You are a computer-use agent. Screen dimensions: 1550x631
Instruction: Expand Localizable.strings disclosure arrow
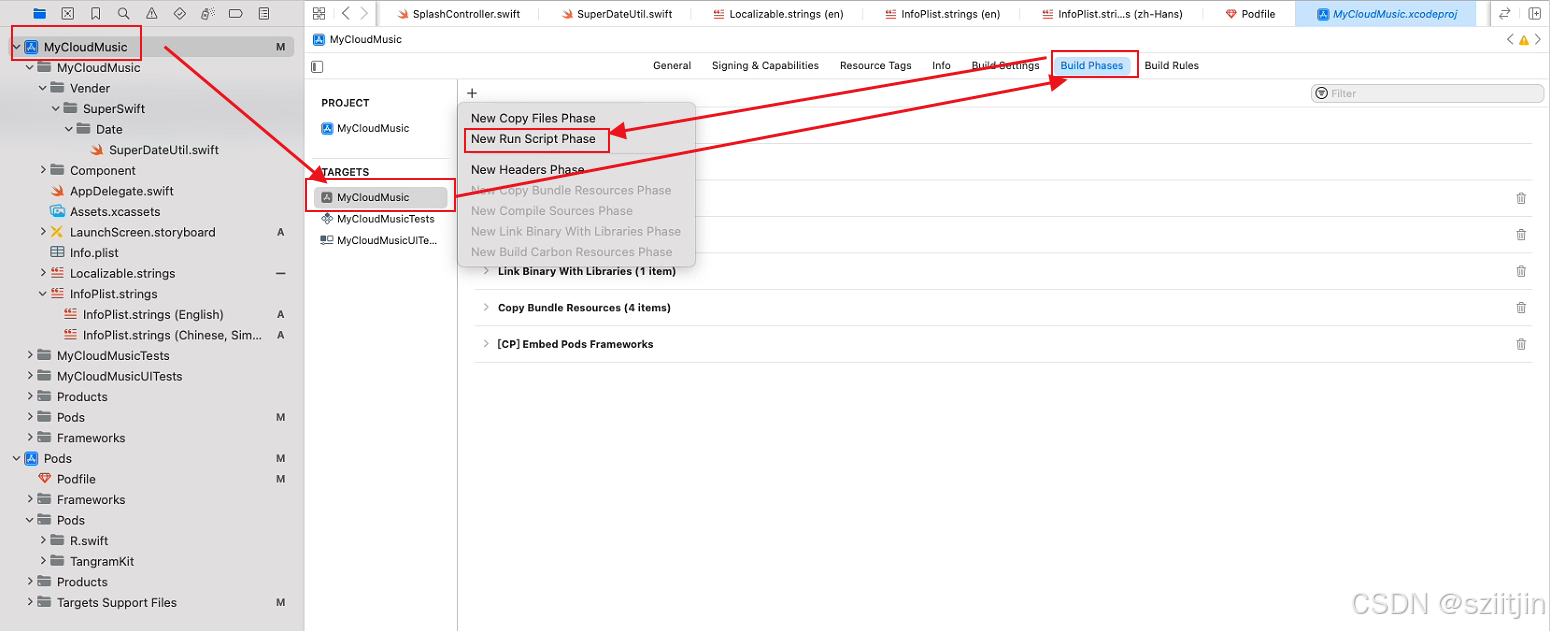43,273
